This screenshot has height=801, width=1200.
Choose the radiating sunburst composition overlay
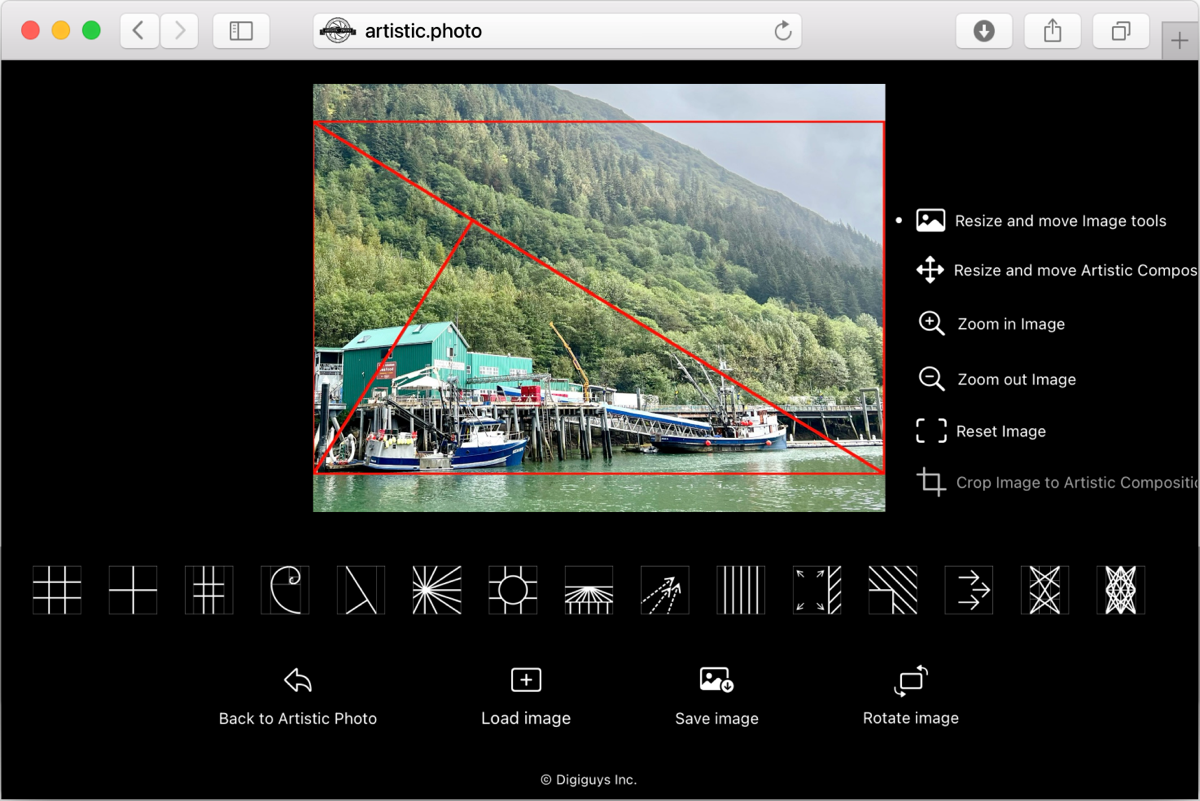[x=437, y=590]
